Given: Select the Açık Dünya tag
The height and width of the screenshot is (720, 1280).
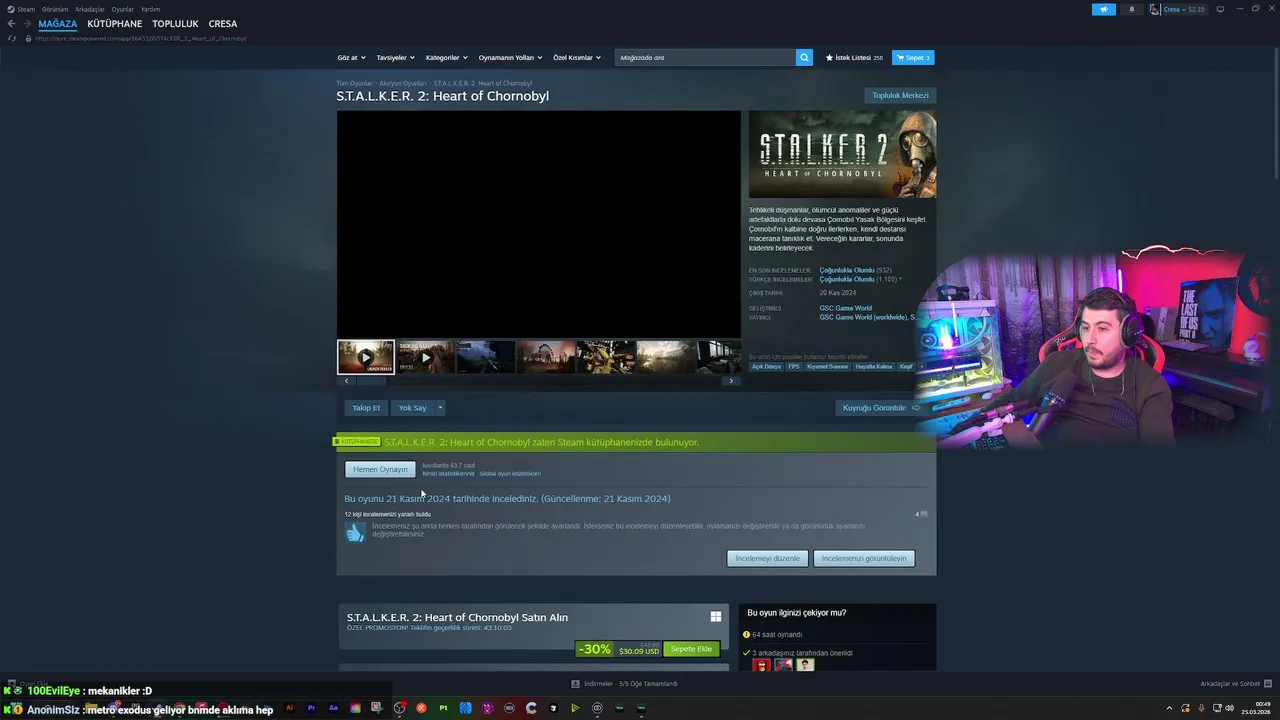Looking at the screenshot, I should click(766, 367).
